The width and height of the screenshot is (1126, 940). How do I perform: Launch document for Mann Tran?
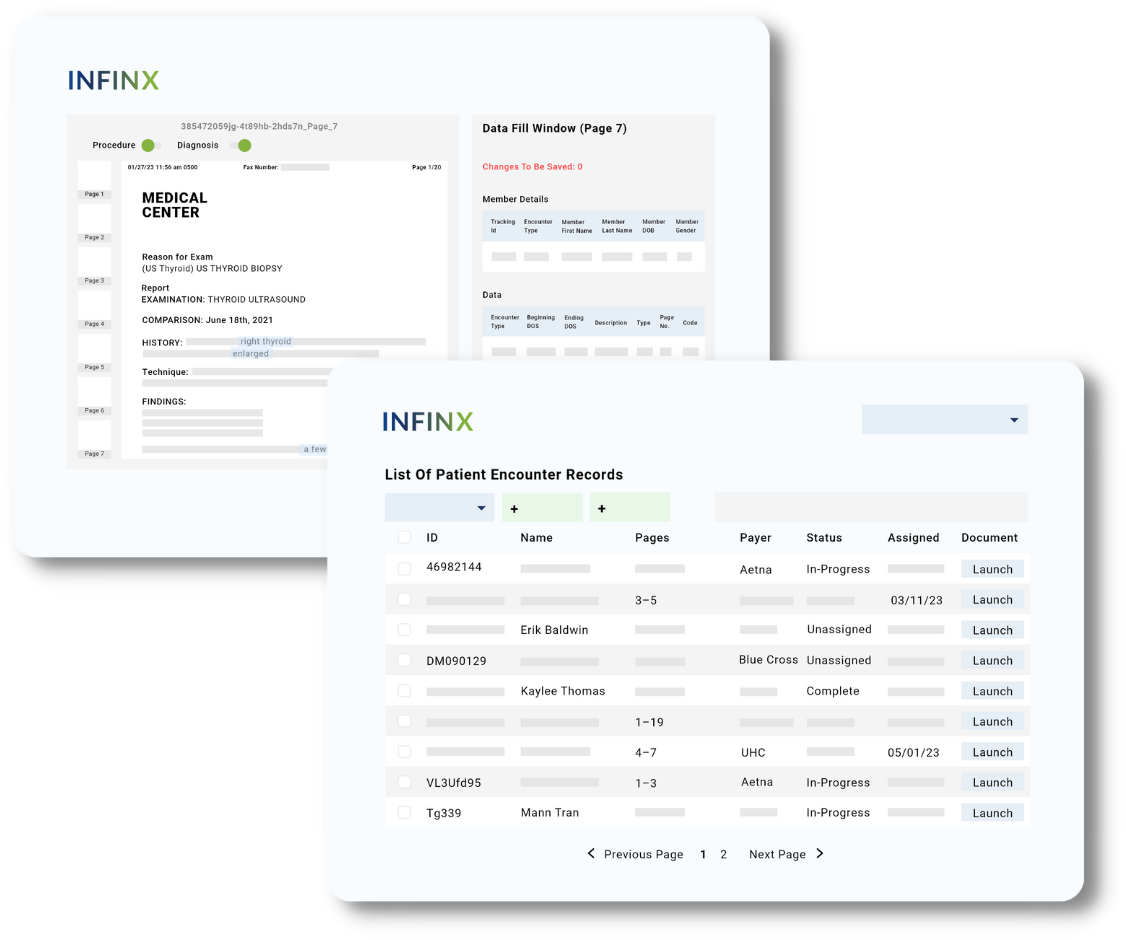coord(992,813)
